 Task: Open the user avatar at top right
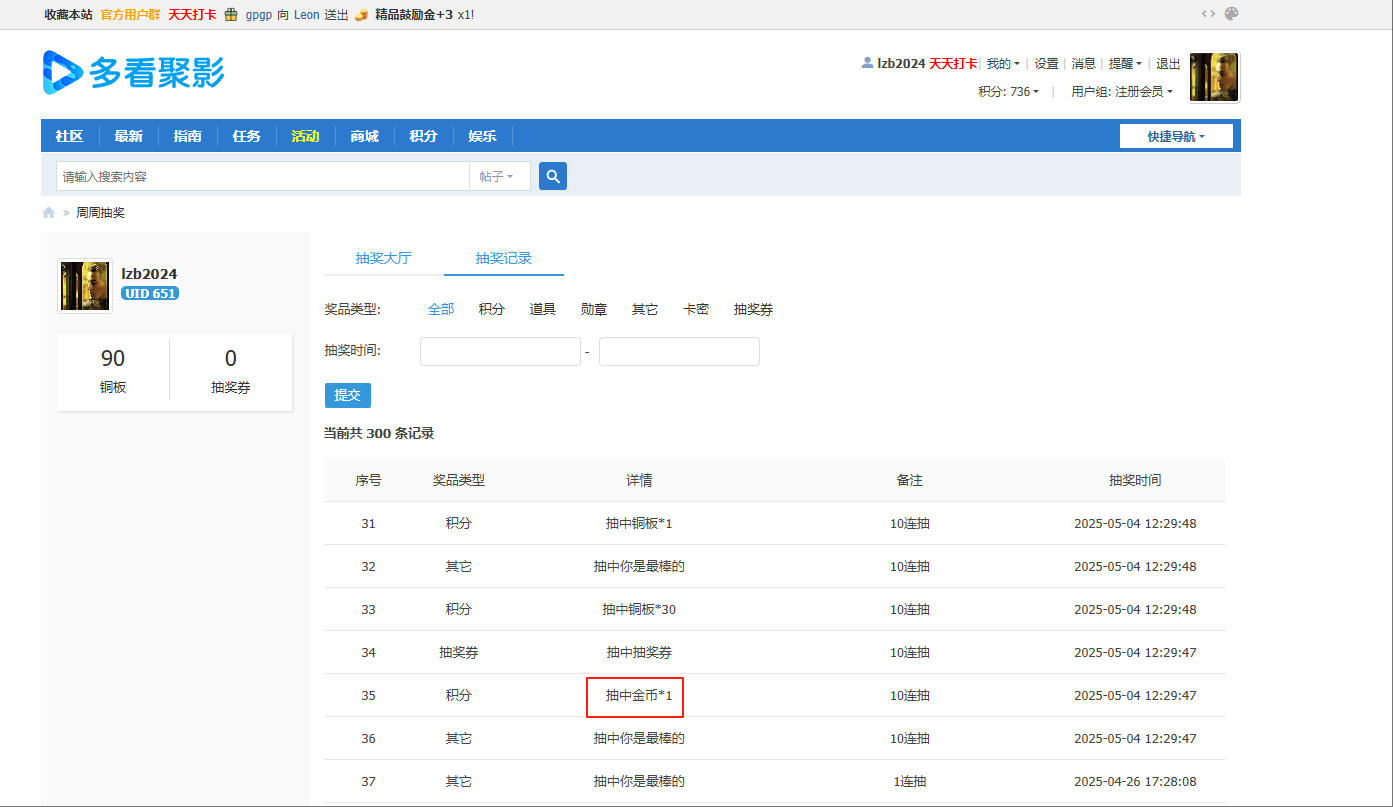[1214, 77]
